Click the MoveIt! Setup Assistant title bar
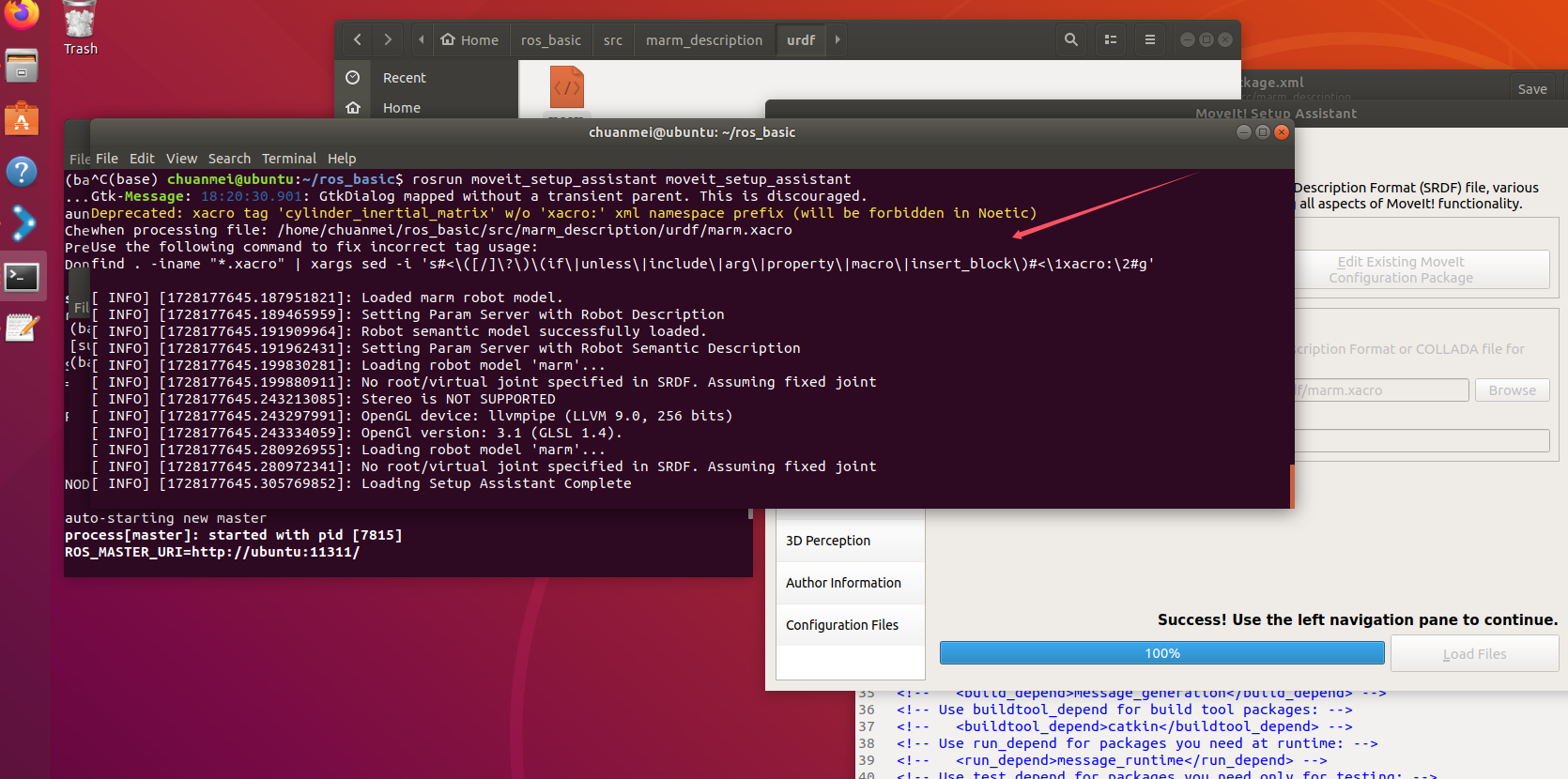The height and width of the screenshot is (779, 1568). point(1276,114)
